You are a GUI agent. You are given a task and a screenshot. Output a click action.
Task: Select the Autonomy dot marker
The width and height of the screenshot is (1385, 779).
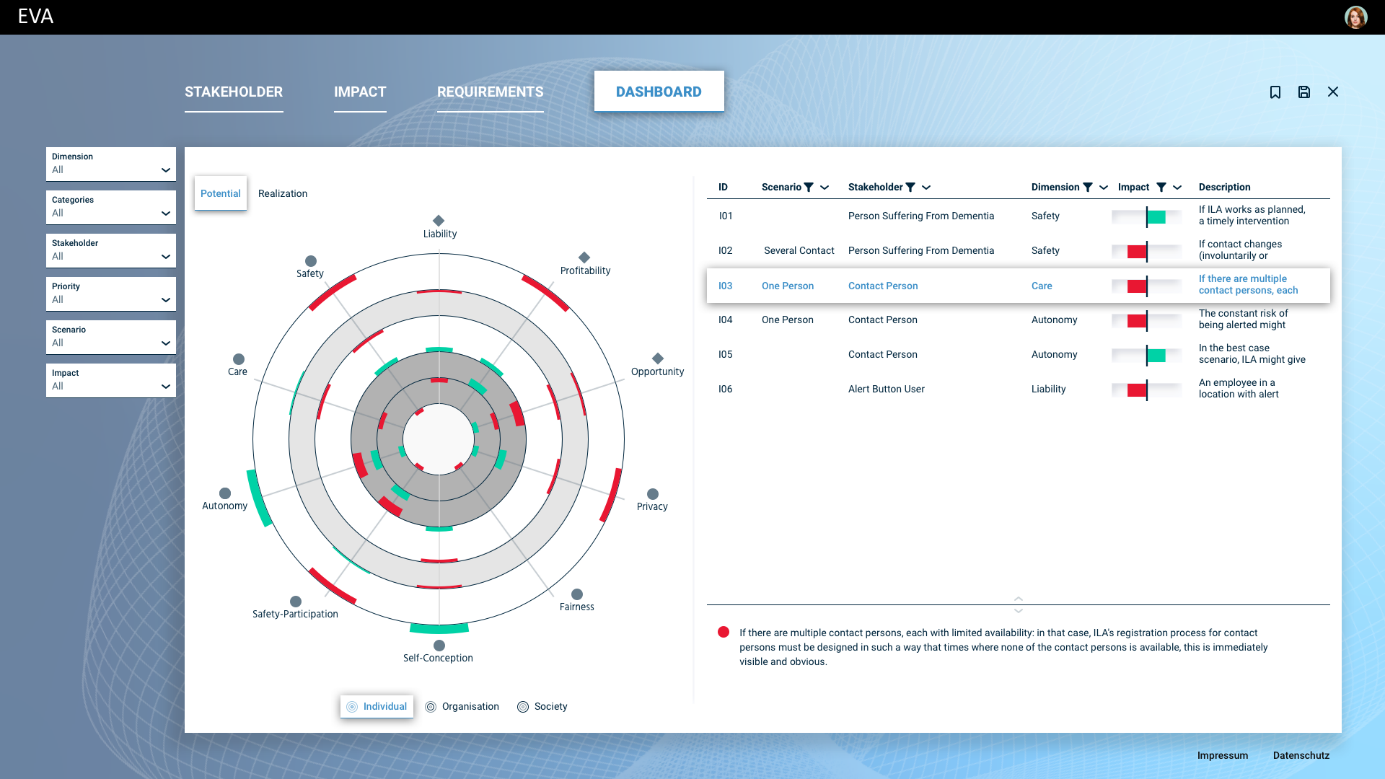pos(225,493)
